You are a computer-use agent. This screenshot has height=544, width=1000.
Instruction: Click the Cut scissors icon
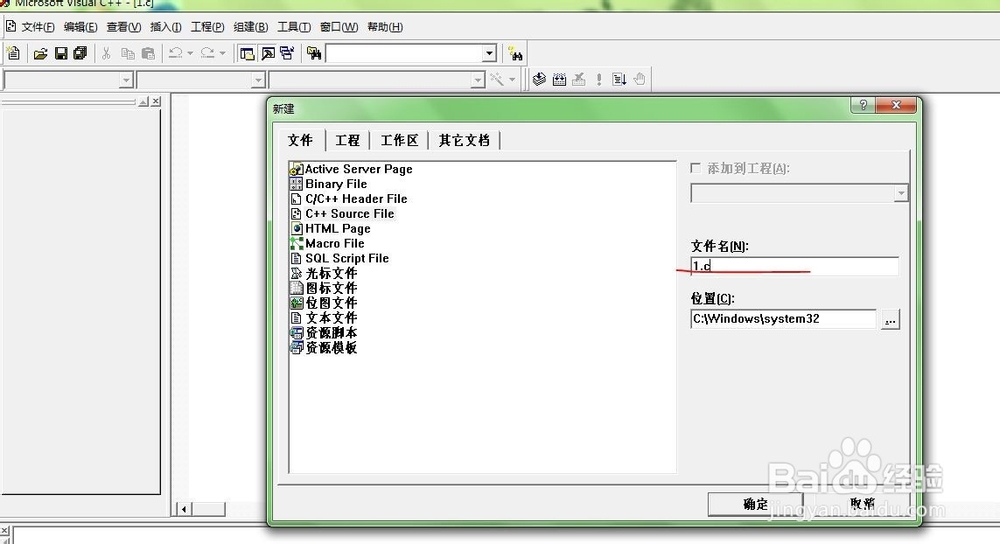pos(107,54)
